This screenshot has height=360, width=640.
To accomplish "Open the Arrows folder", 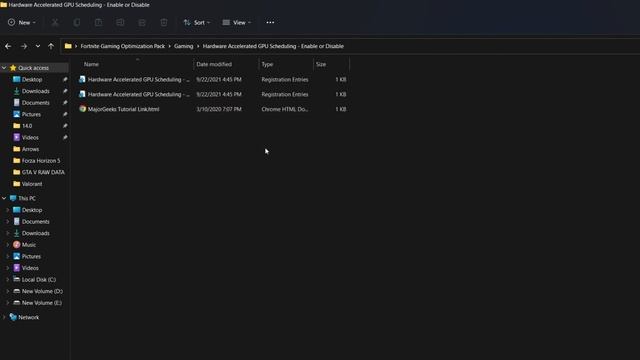I will click(x=30, y=149).
